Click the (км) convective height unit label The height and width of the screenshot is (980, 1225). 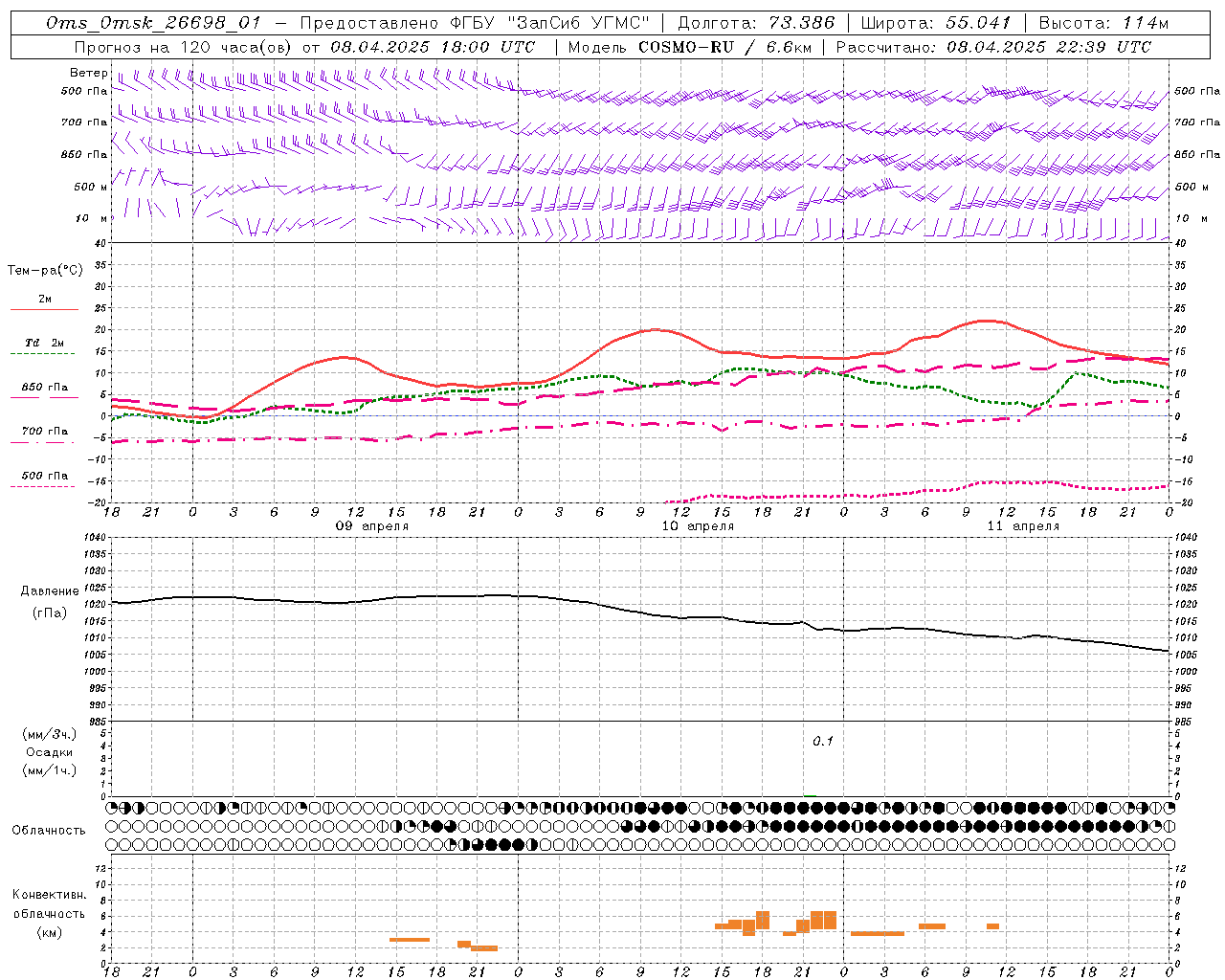click(50, 932)
